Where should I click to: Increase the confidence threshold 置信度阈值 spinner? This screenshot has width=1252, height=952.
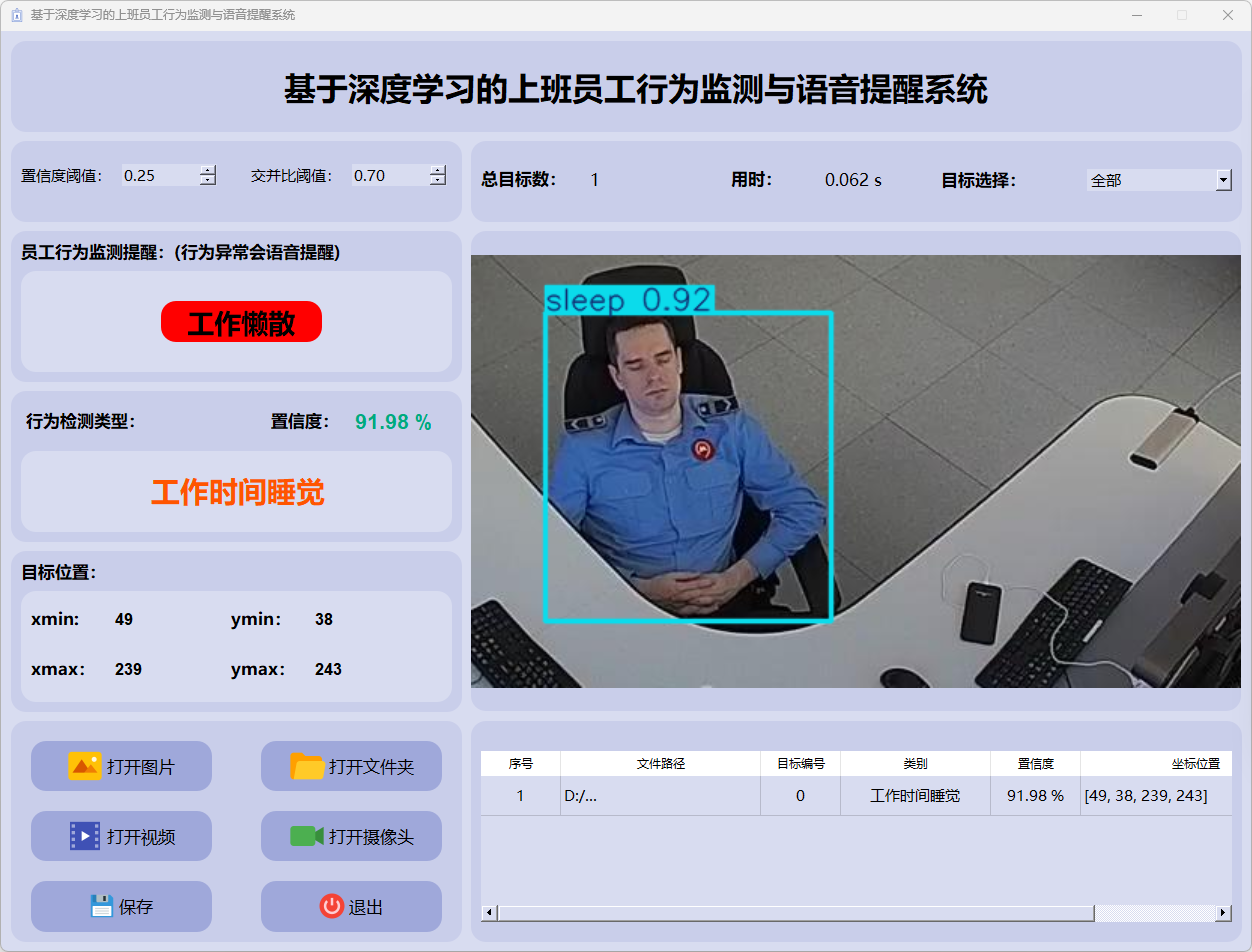point(208,170)
